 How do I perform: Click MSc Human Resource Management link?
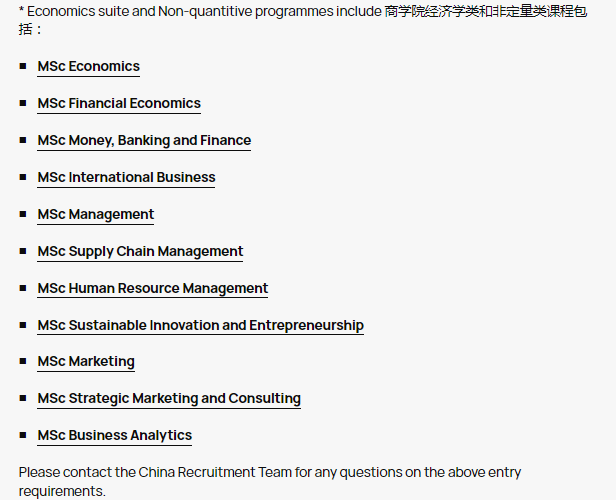153,289
